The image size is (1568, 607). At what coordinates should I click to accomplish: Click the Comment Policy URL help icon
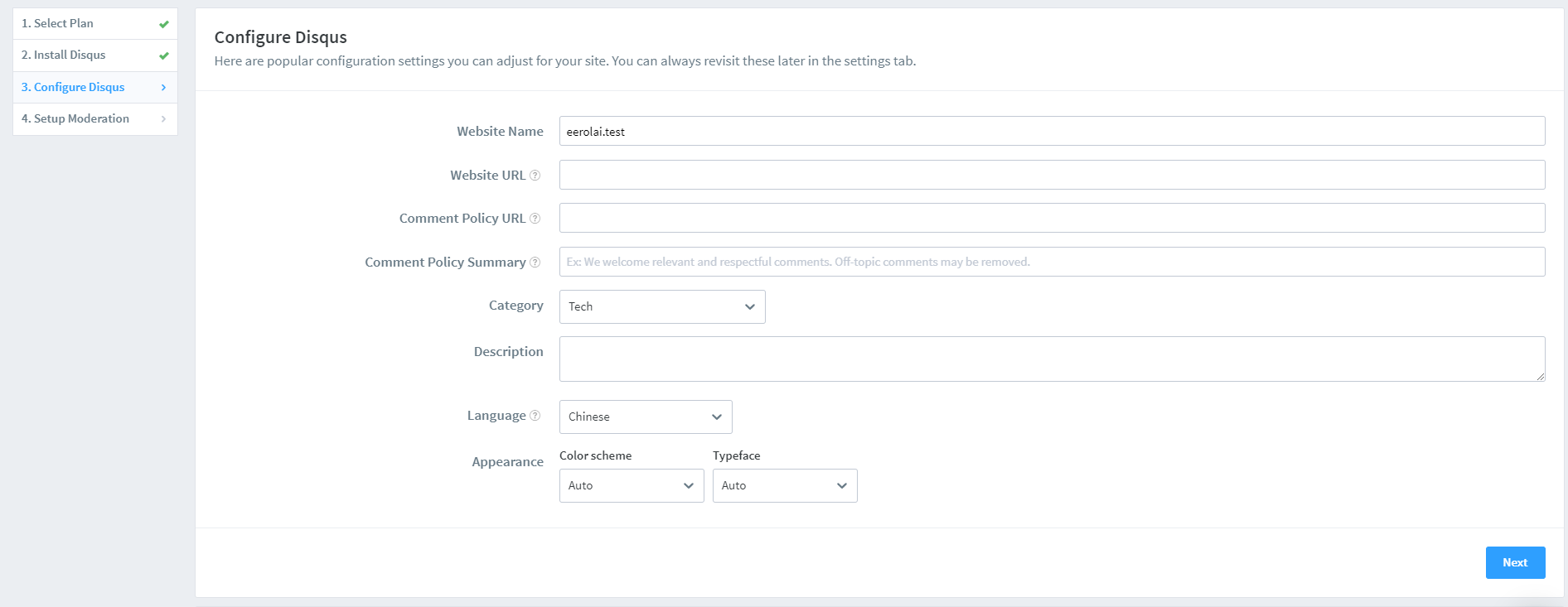click(535, 219)
